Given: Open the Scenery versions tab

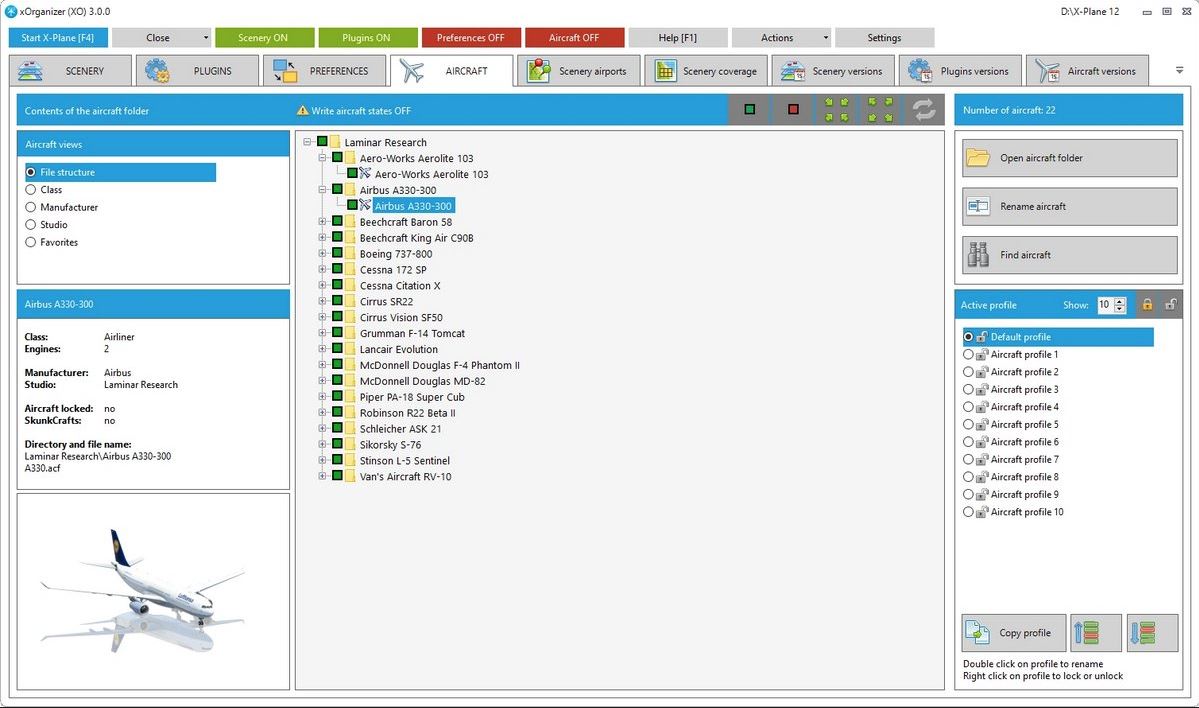Looking at the screenshot, I should click(832, 70).
